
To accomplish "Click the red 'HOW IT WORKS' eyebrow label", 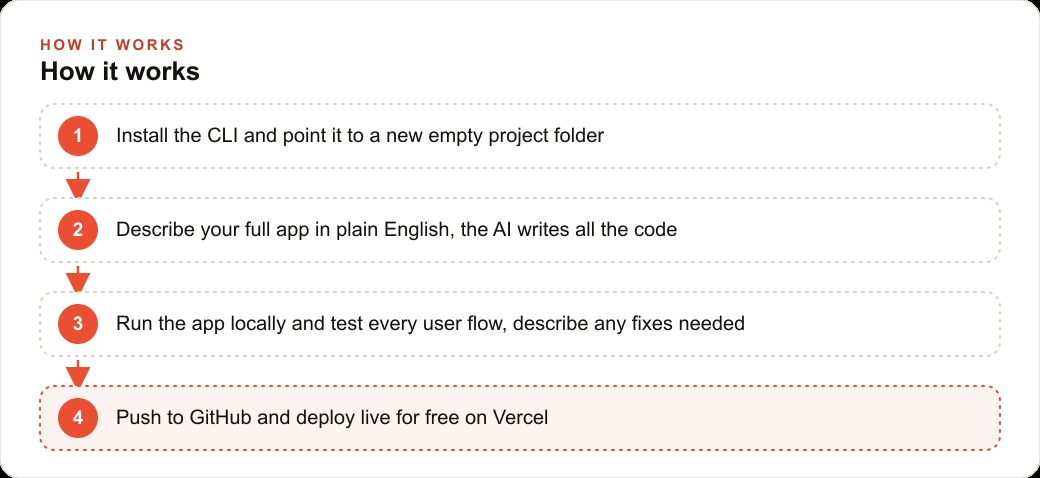I will (112, 45).
